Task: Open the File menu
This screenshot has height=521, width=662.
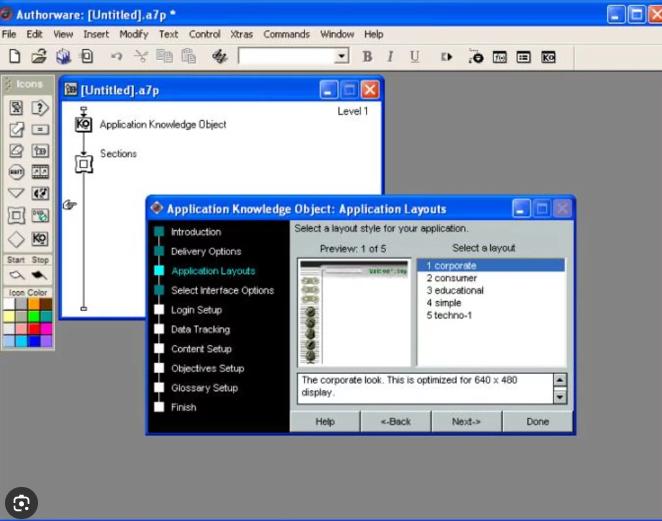Action: pyautogui.click(x=9, y=34)
